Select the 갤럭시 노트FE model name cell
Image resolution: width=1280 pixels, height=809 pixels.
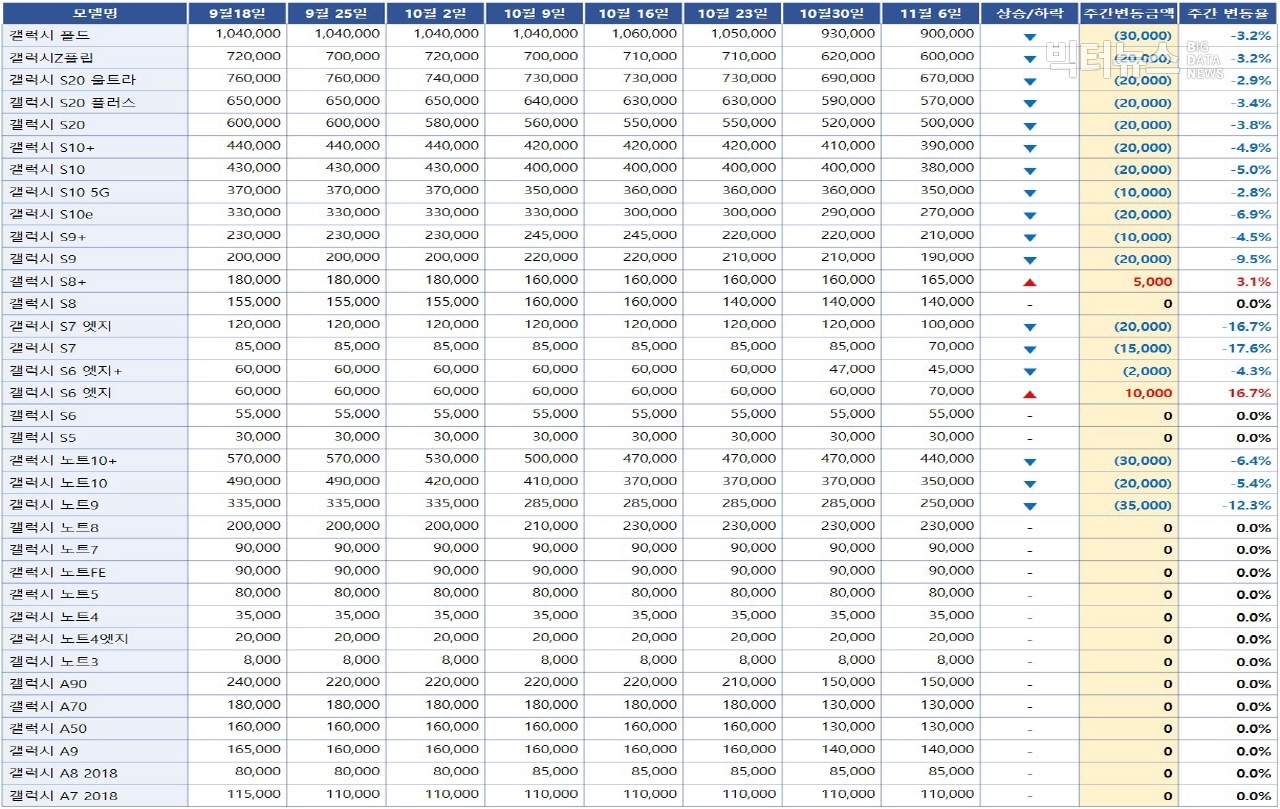[94, 573]
